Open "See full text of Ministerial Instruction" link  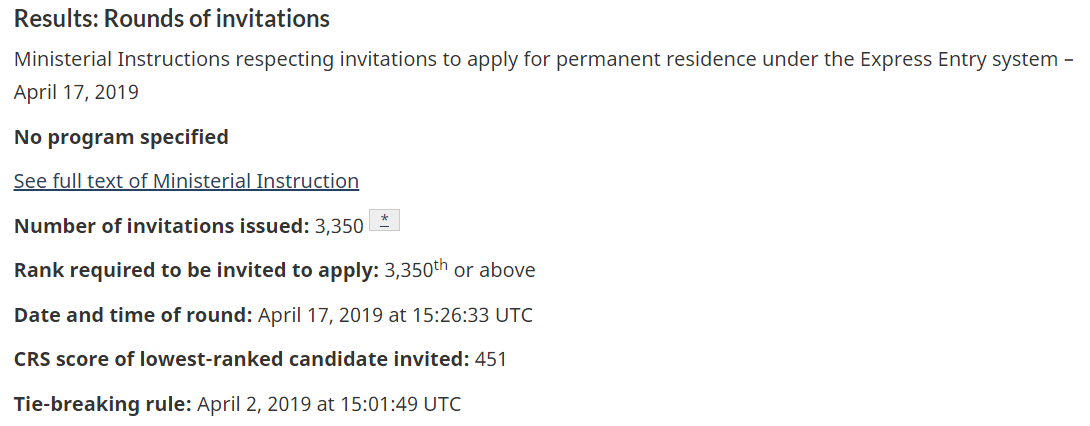(186, 181)
